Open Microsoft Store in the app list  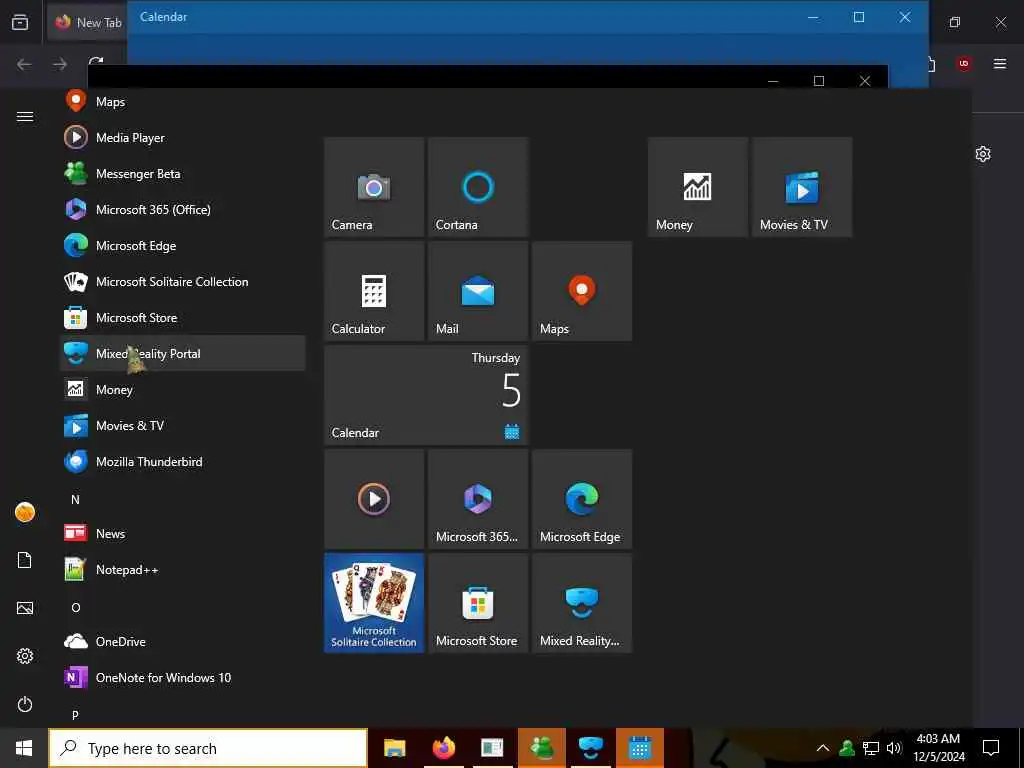pyautogui.click(x=183, y=317)
